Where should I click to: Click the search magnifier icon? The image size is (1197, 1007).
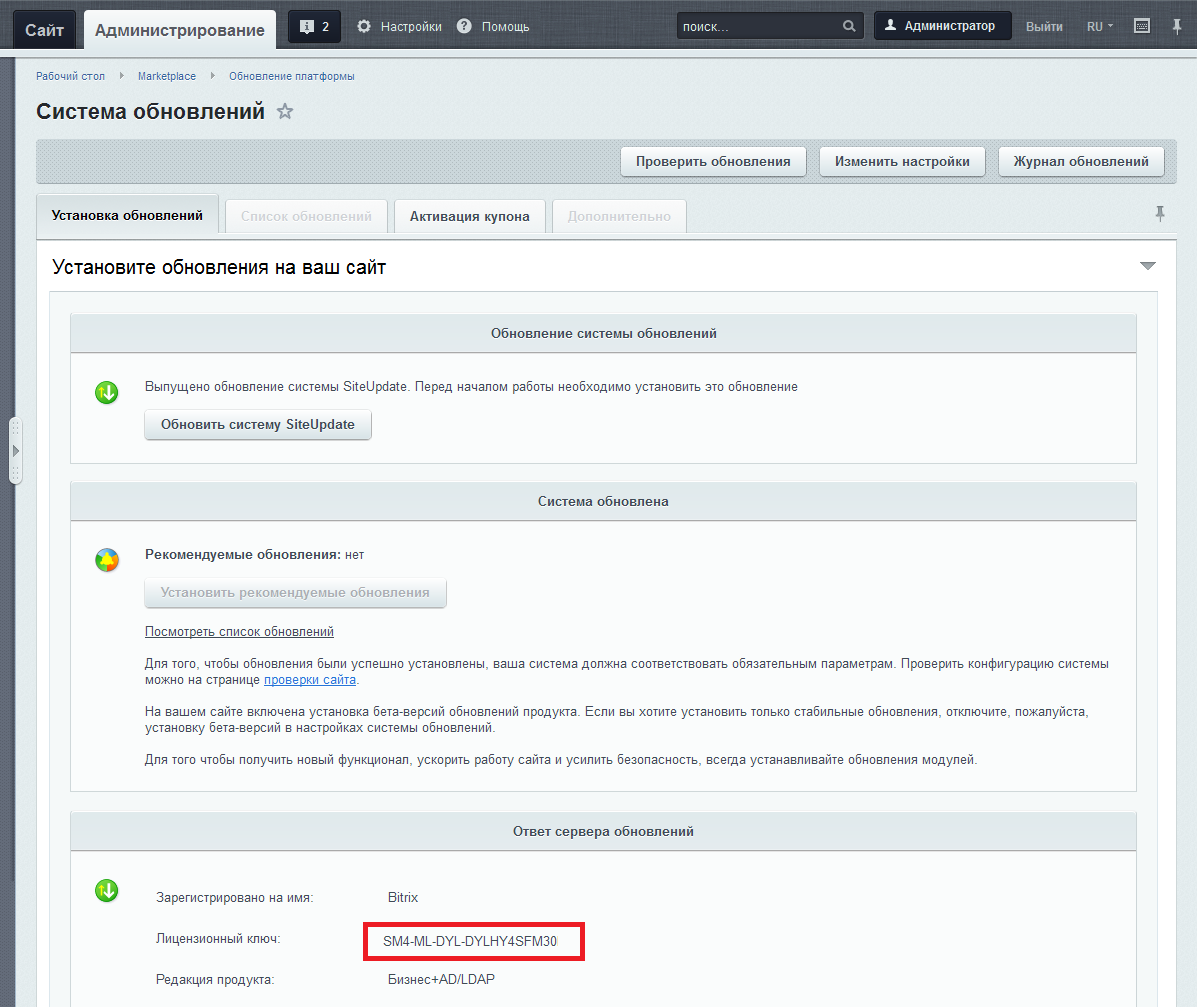coord(849,27)
